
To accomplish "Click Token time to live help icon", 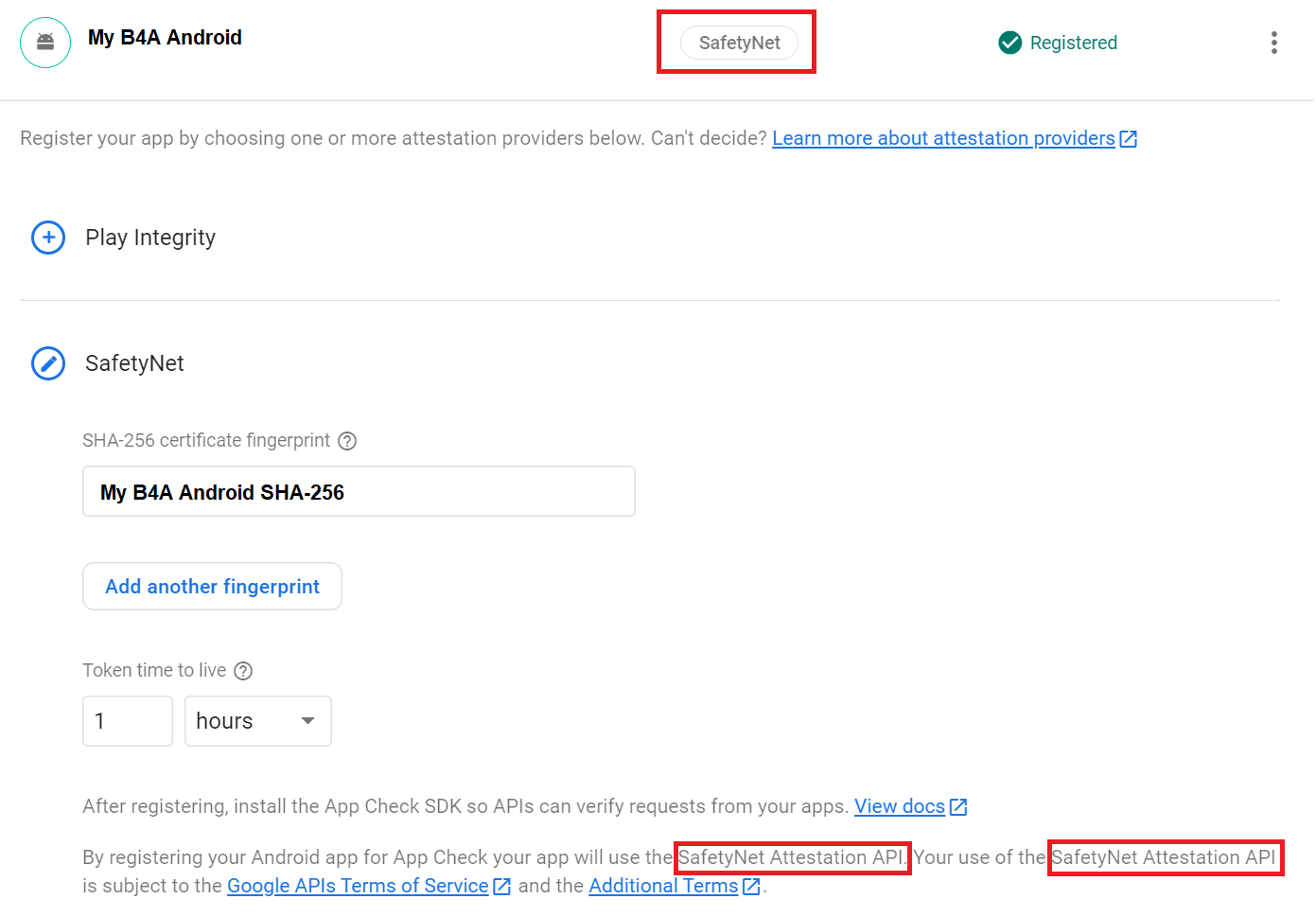I will (243, 671).
